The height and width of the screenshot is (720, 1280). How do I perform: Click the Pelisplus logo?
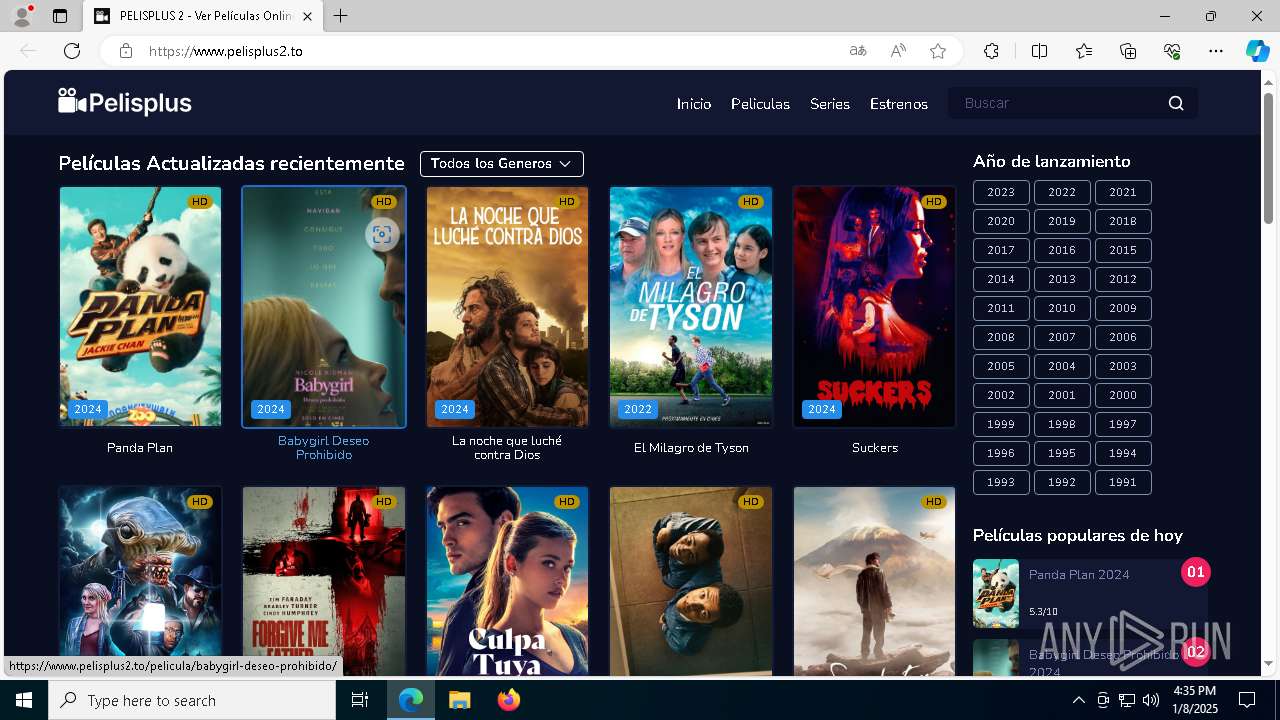(x=125, y=102)
